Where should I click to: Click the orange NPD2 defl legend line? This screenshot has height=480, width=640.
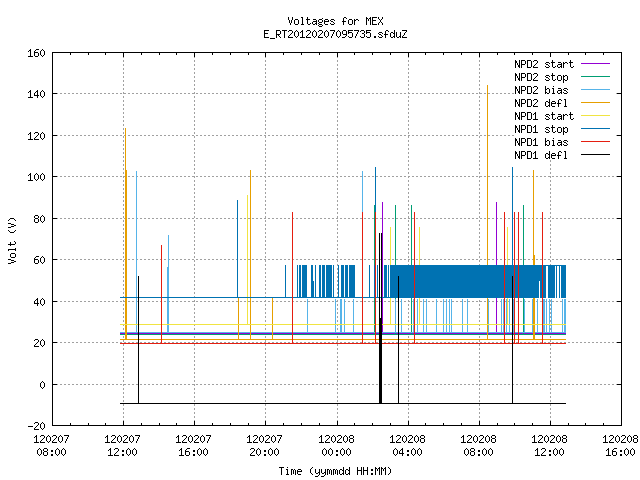click(595, 103)
